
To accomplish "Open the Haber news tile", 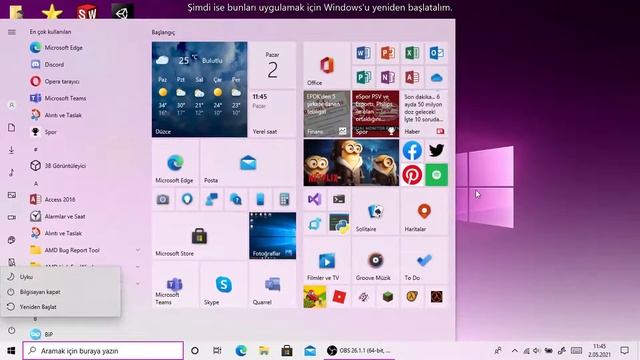I will click(x=424, y=114).
